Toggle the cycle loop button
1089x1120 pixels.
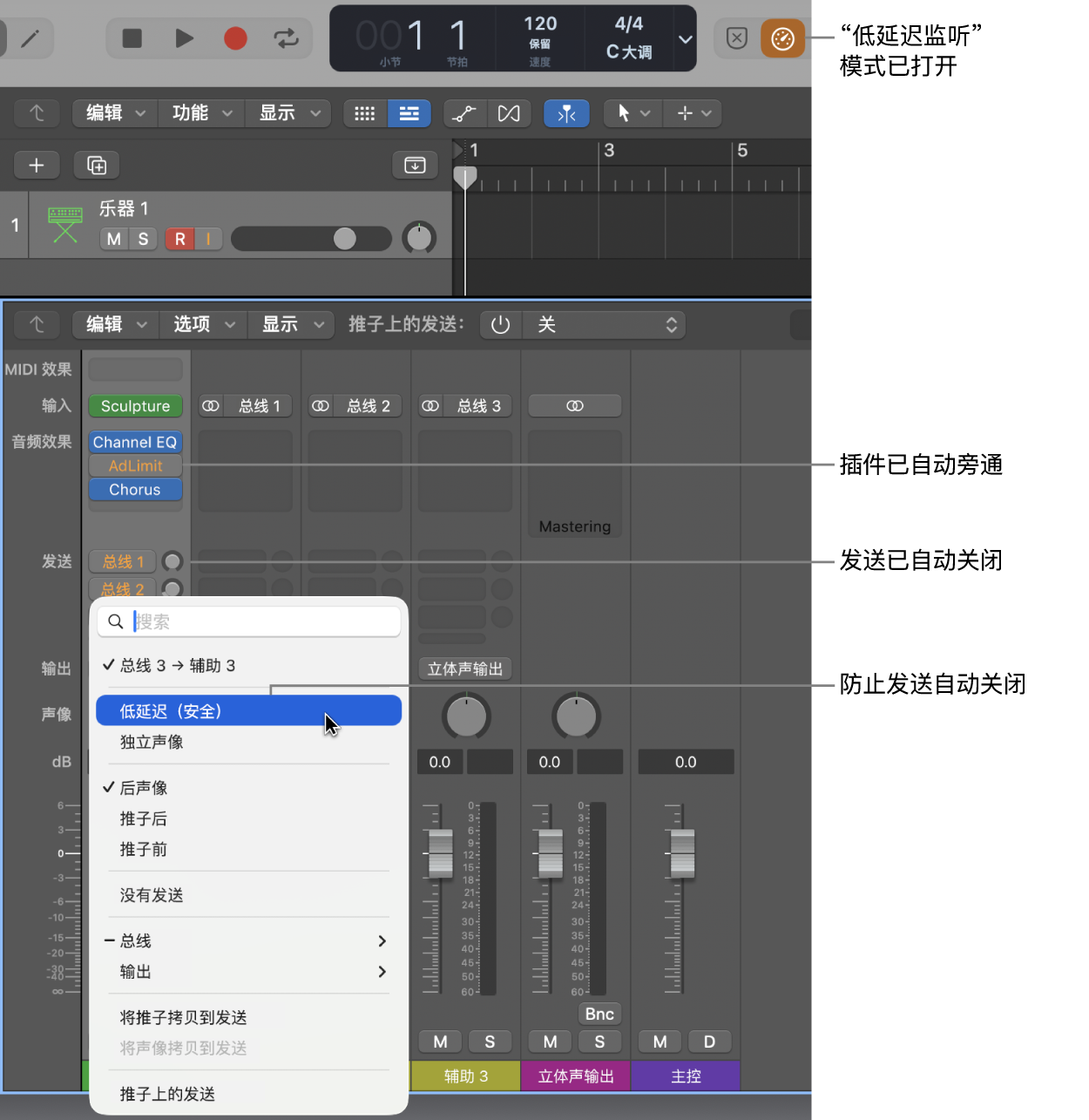(x=286, y=38)
